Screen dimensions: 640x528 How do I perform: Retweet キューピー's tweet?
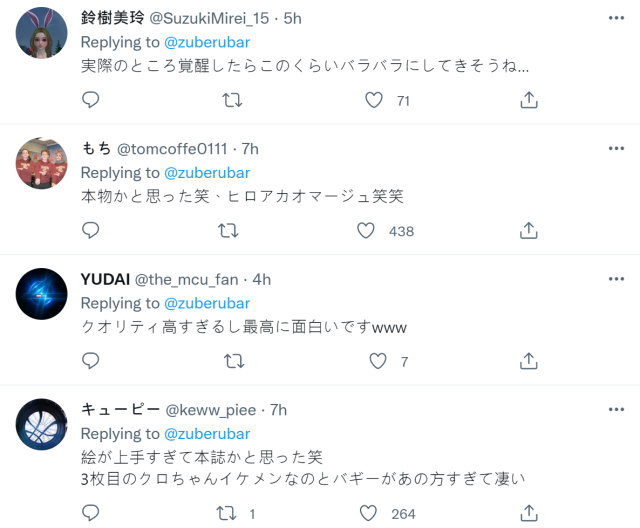click(228, 513)
